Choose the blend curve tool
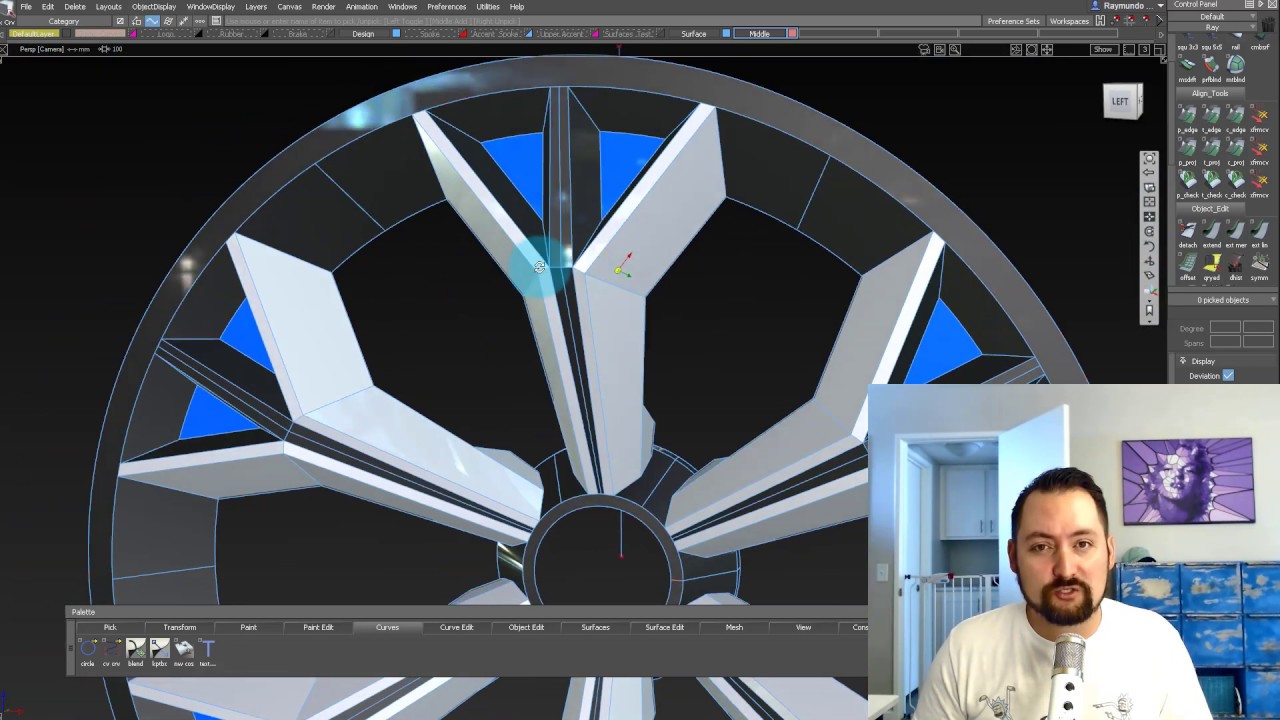The height and width of the screenshot is (720, 1280). [x=135, y=649]
